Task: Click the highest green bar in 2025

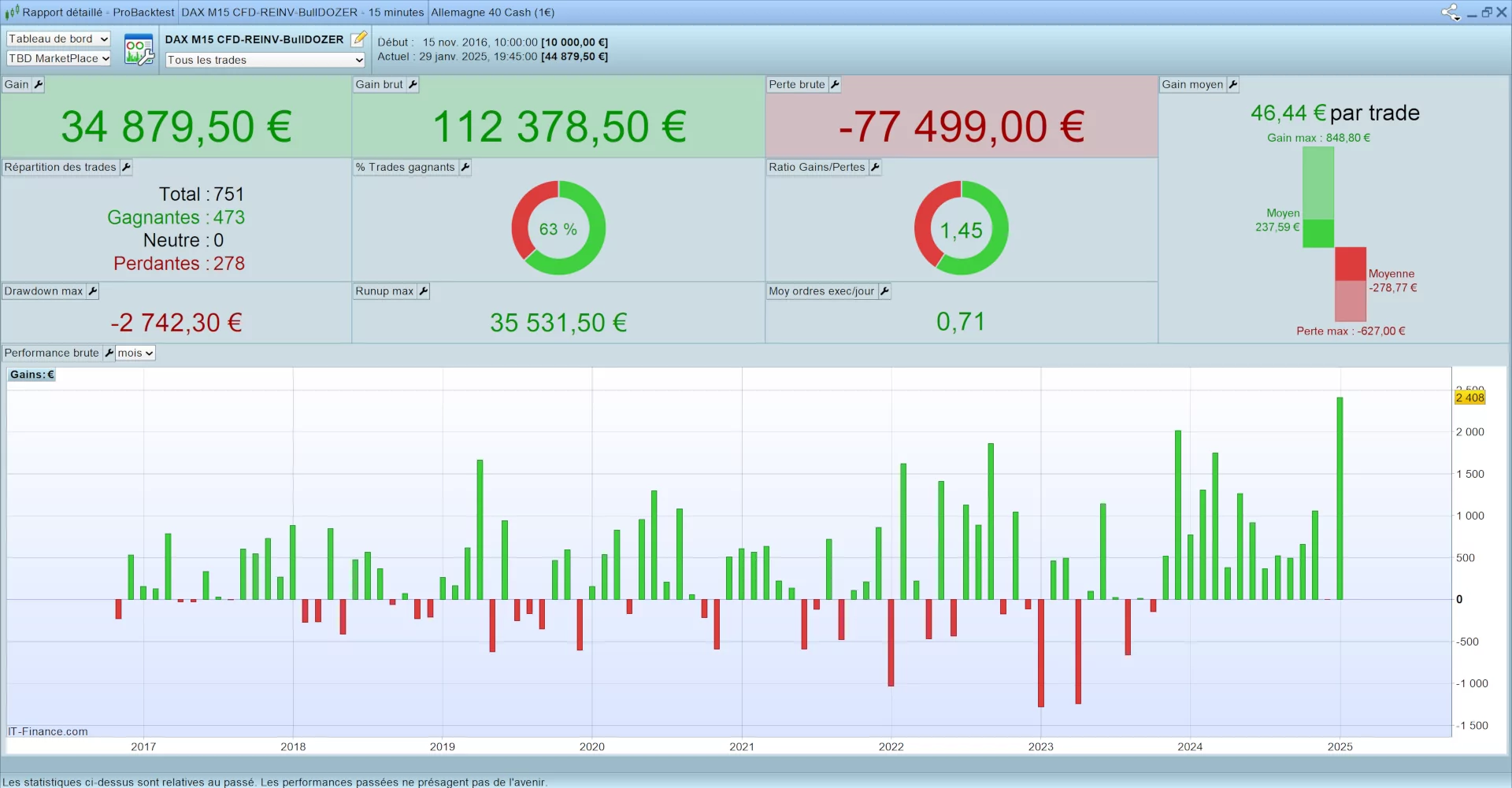Action: click(1340, 498)
